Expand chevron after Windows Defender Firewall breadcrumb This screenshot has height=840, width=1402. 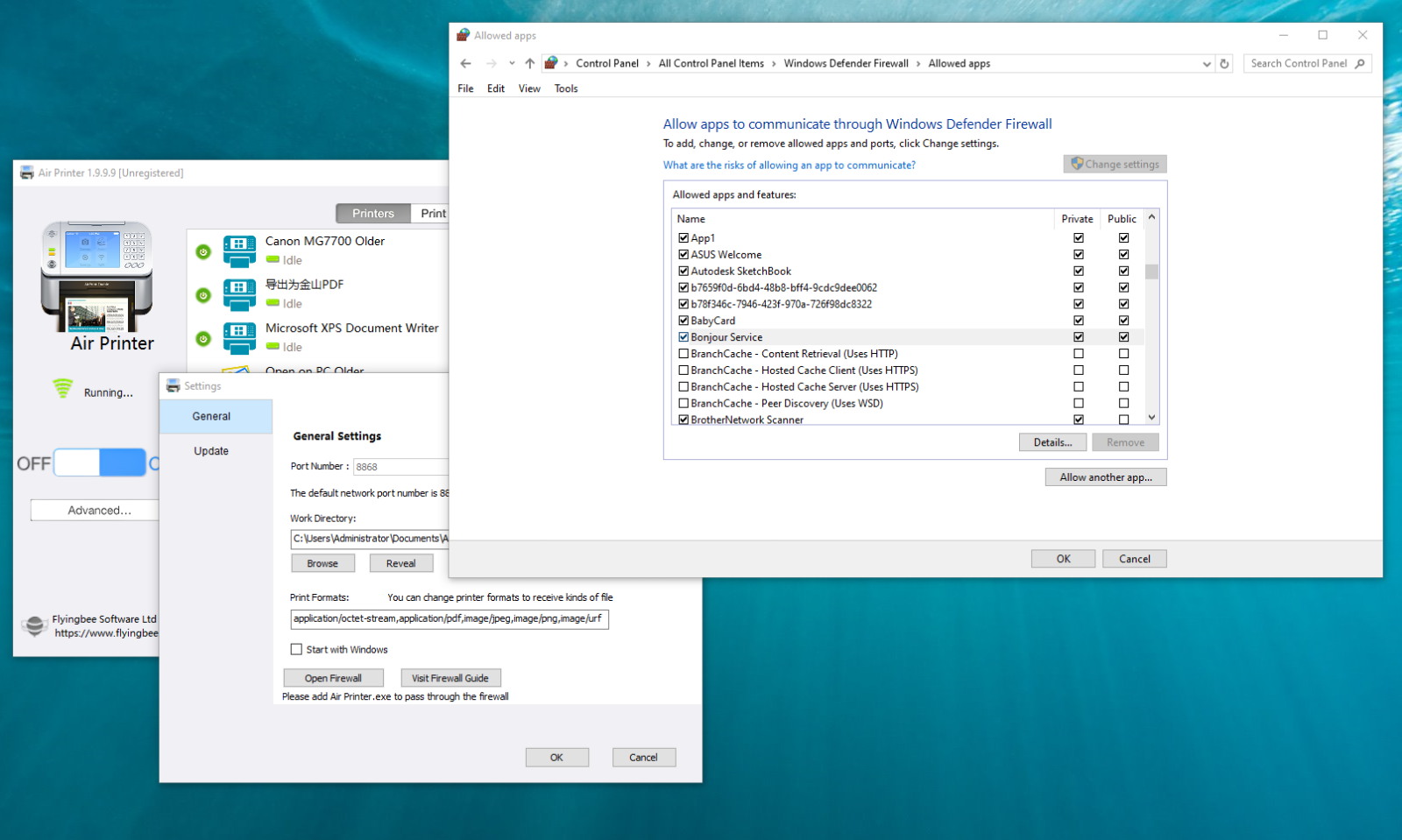point(918,64)
